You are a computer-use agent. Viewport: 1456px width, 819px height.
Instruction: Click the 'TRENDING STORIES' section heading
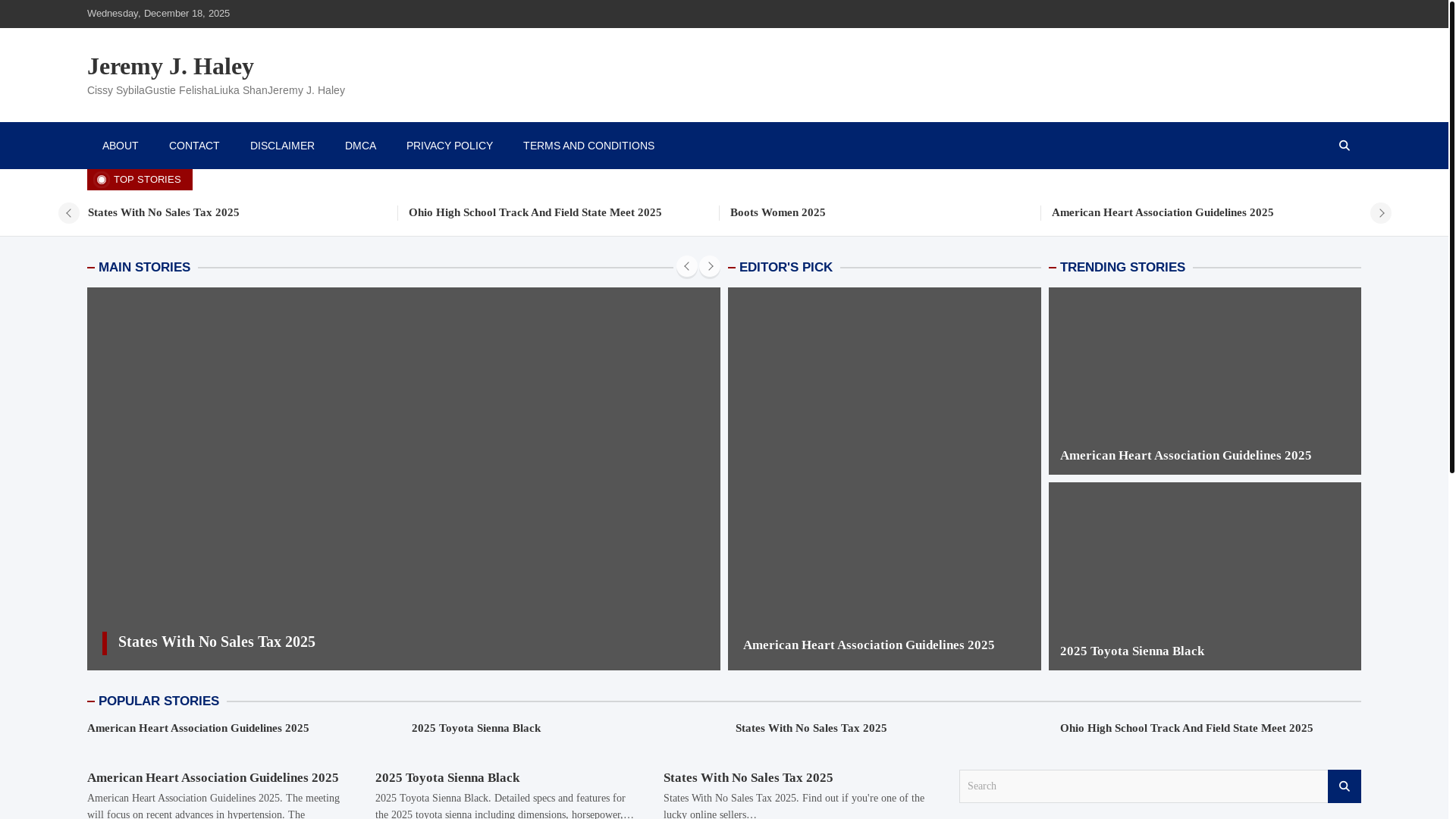tap(1122, 268)
